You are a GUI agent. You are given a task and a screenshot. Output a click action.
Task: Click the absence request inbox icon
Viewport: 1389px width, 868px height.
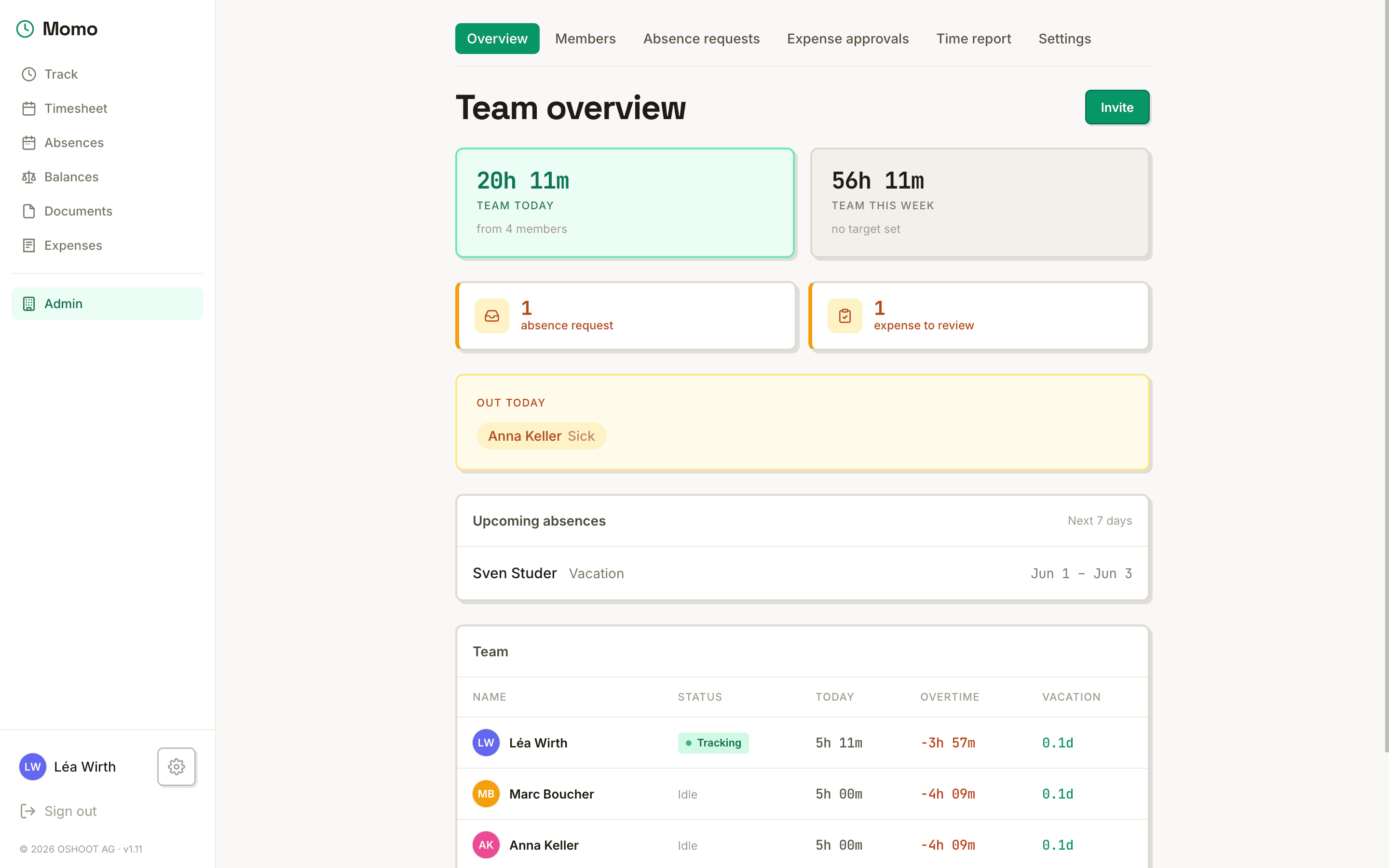click(x=492, y=316)
